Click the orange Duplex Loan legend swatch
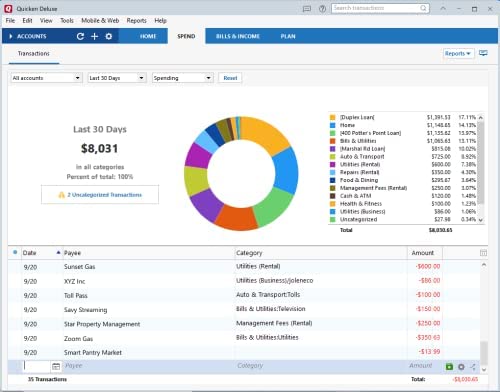Image resolution: width=500 pixels, height=392 pixels. [332, 117]
